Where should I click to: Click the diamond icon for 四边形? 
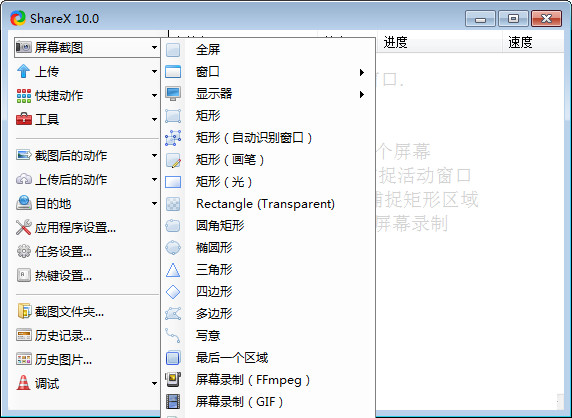click(x=173, y=292)
